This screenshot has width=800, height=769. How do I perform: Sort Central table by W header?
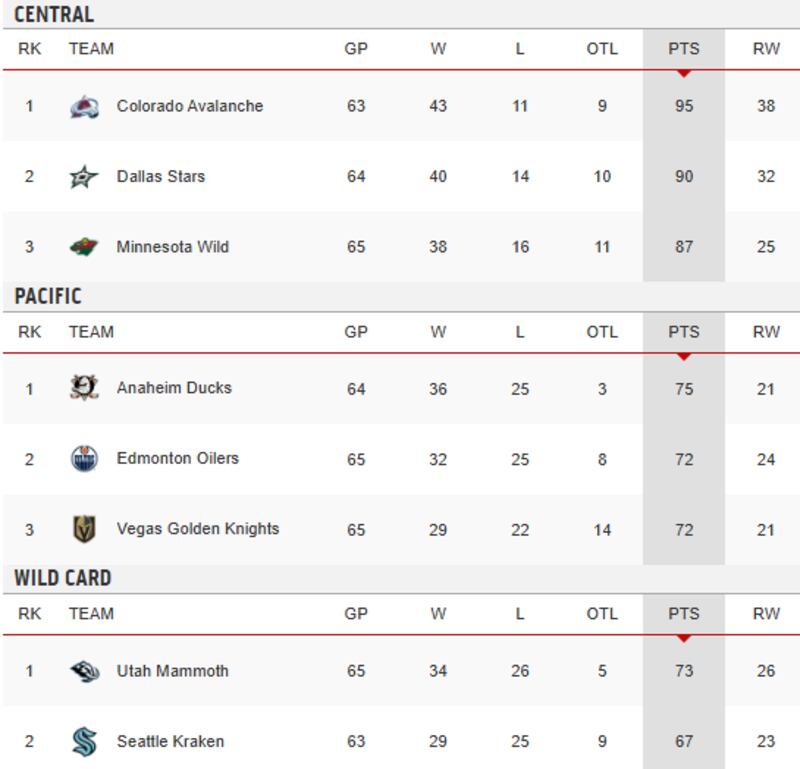438,49
